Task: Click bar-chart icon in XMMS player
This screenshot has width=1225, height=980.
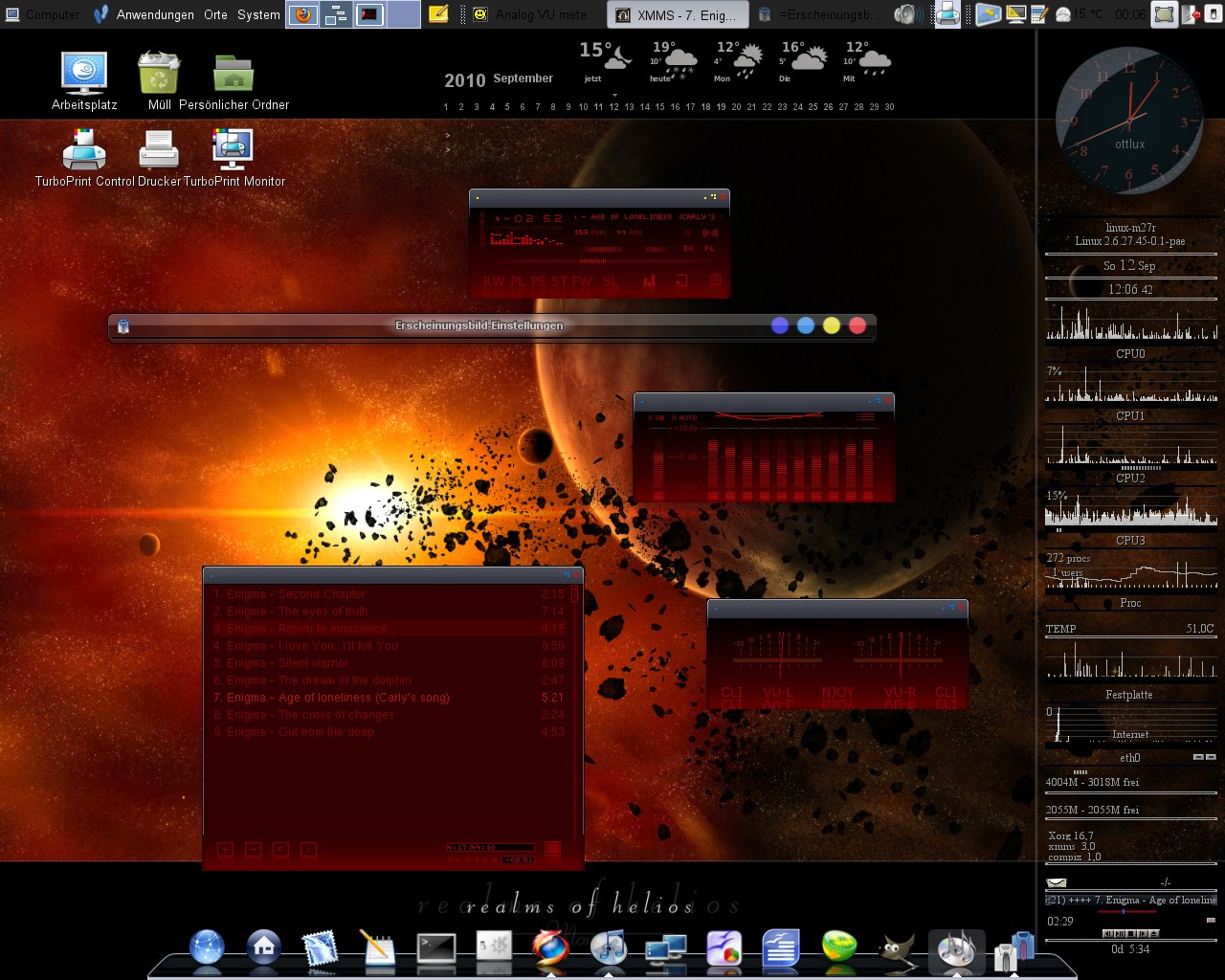Action: [x=649, y=280]
